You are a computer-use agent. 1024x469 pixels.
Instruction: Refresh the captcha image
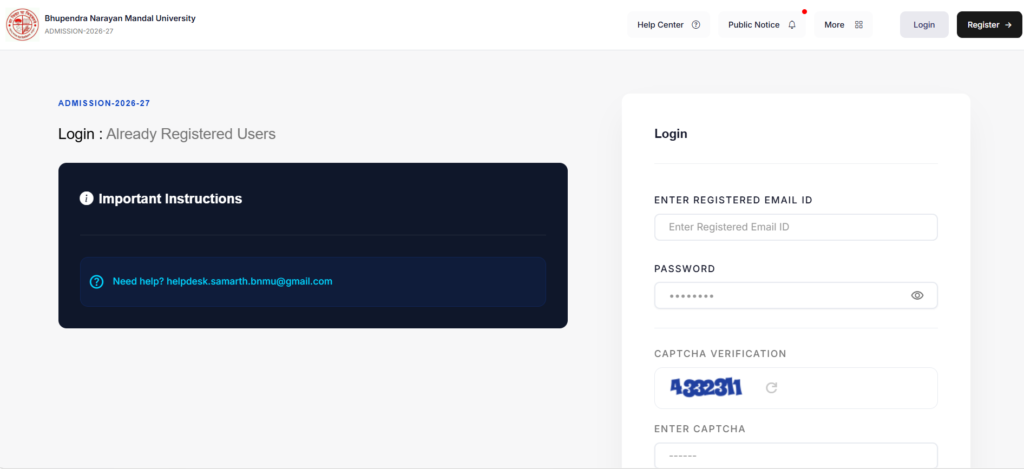[x=771, y=388]
